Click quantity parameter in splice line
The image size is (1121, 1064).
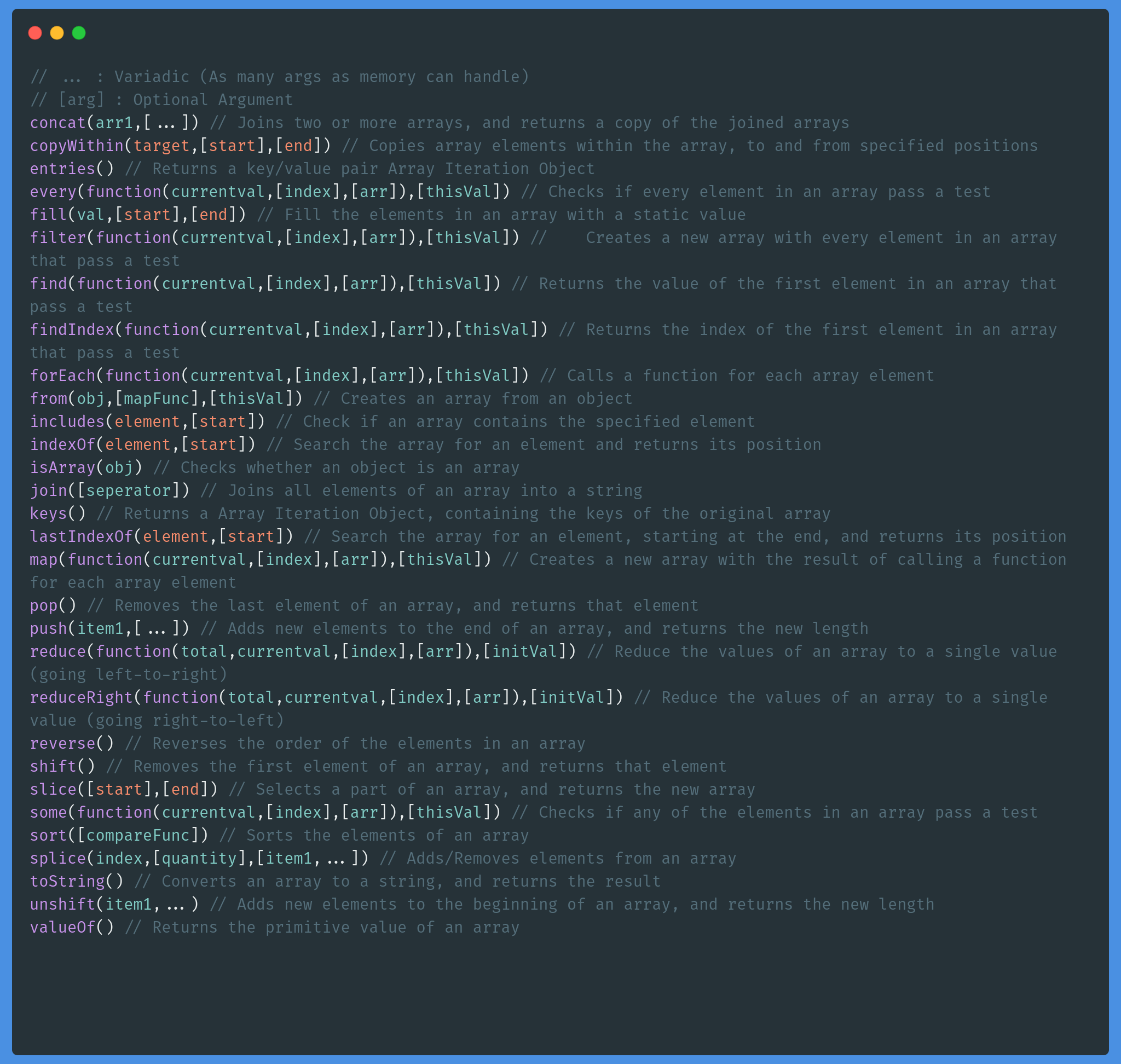pyautogui.click(x=199, y=858)
